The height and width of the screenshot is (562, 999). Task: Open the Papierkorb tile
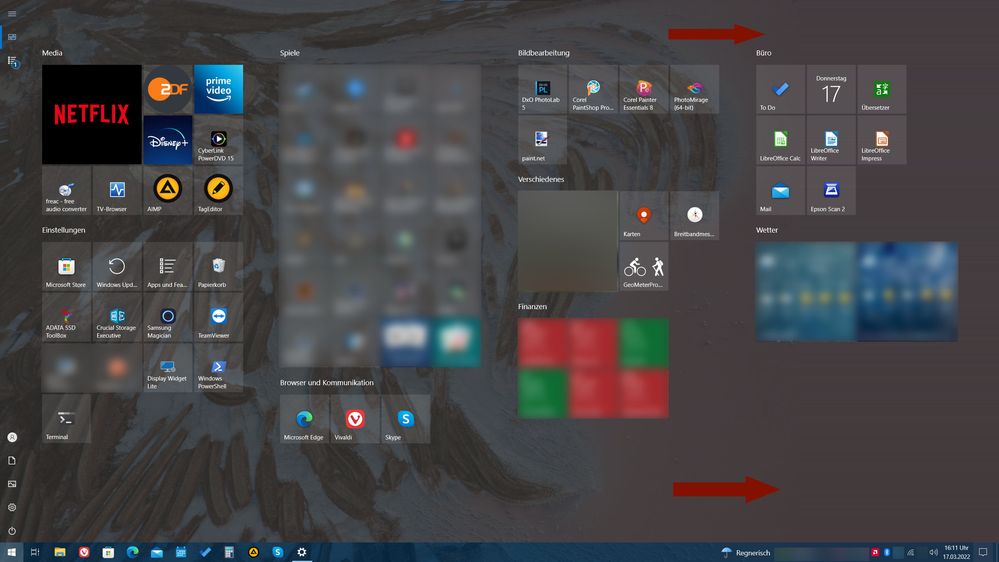[x=219, y=266]
